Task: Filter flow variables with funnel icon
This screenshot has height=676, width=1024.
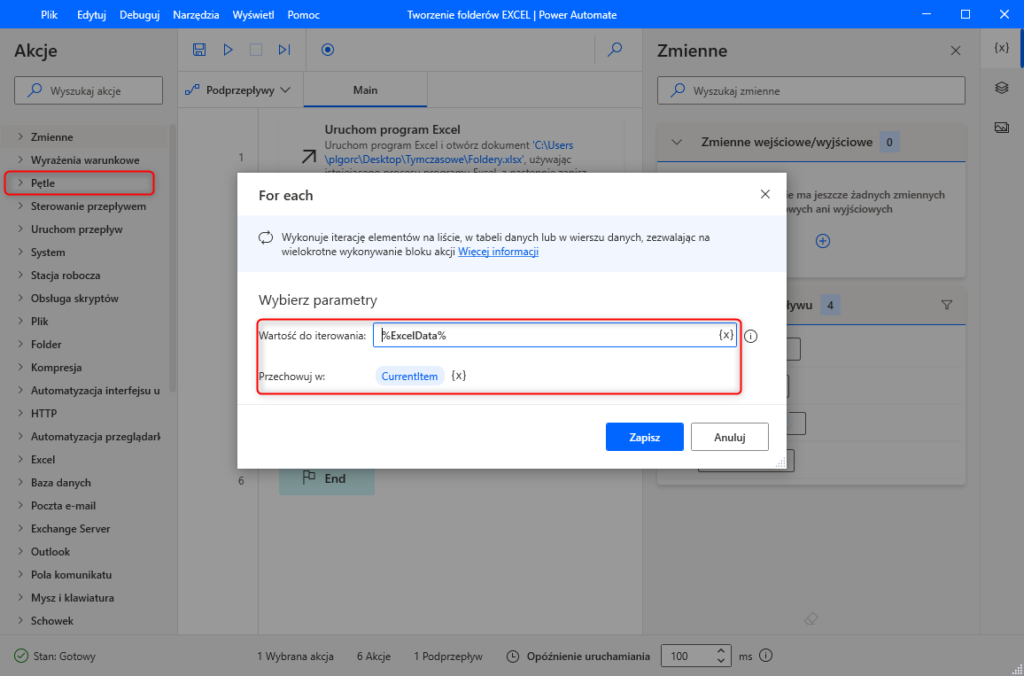Action: coord(946,305)
